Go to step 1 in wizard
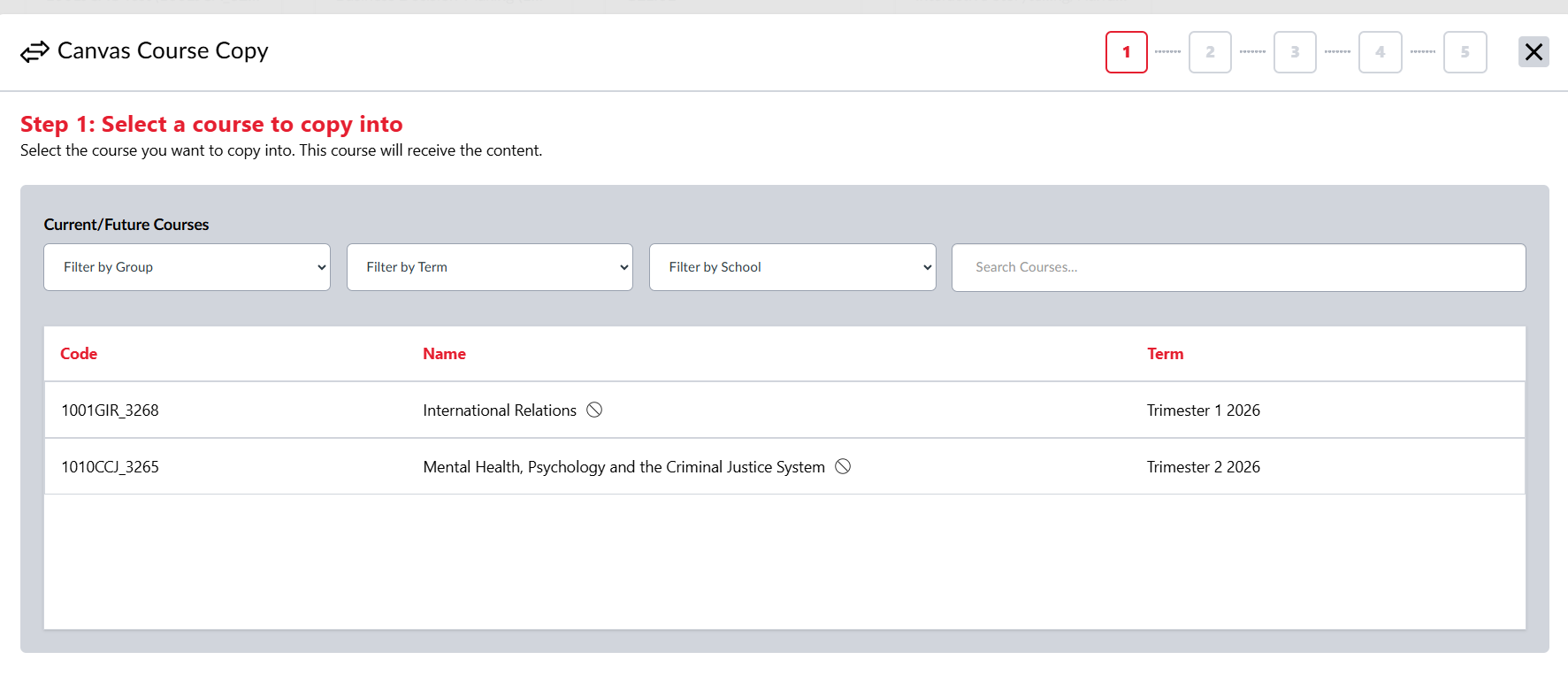 pyautogui.click(x=1126, y=52)
